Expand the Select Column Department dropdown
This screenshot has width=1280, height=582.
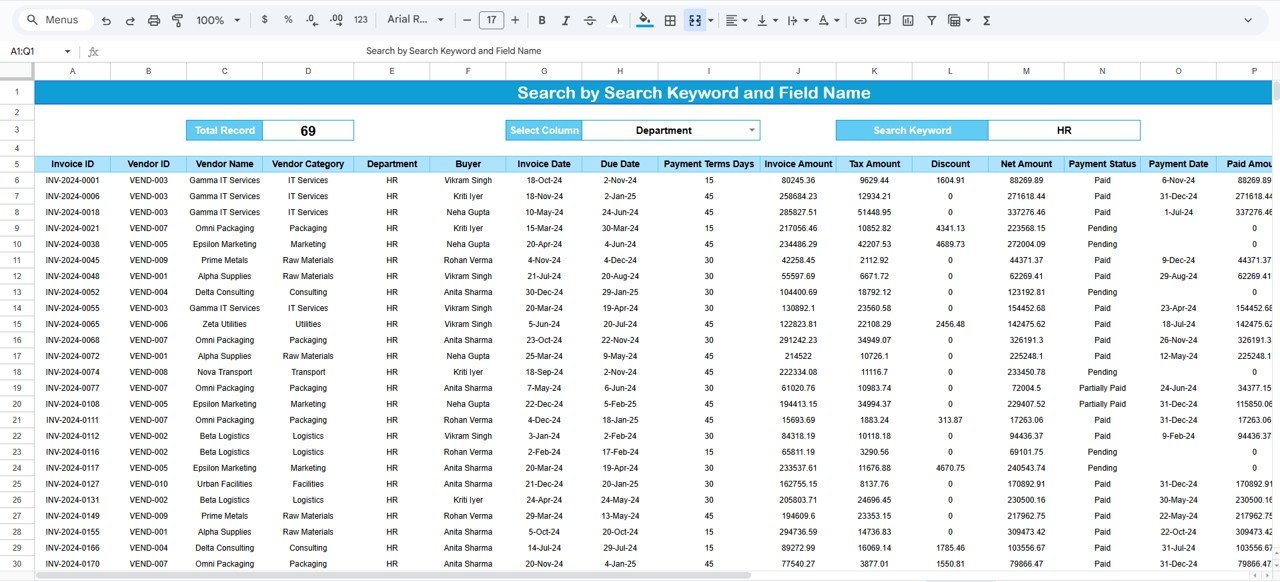click(751, 130)
